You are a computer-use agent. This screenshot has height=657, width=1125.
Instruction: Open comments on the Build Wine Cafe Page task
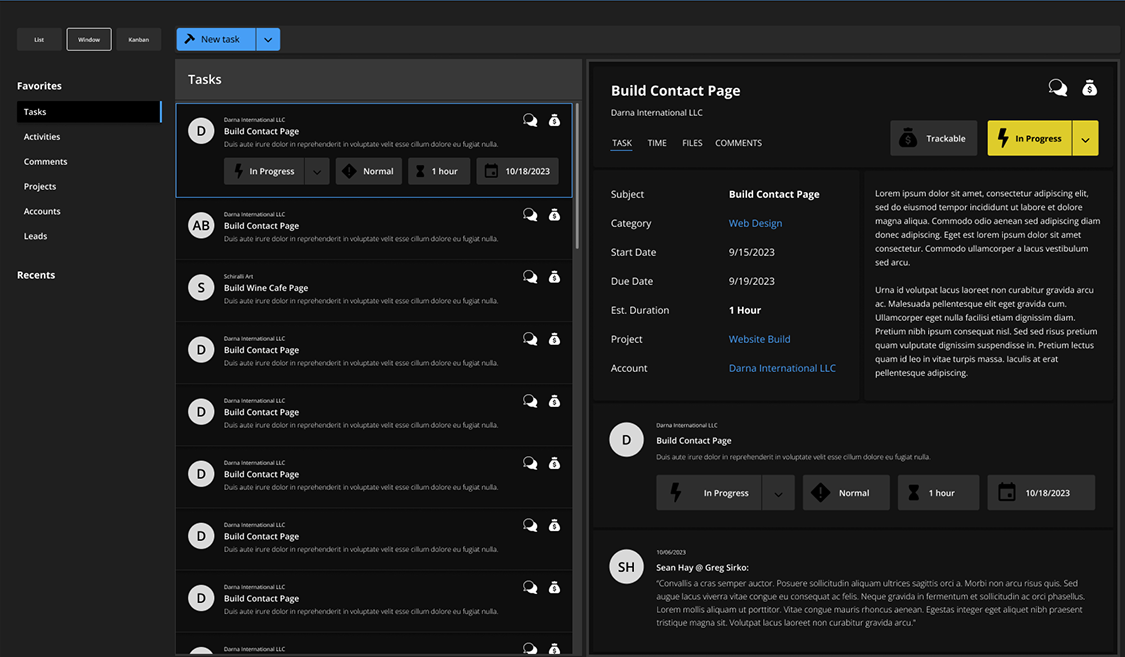(x=530, y=277)
